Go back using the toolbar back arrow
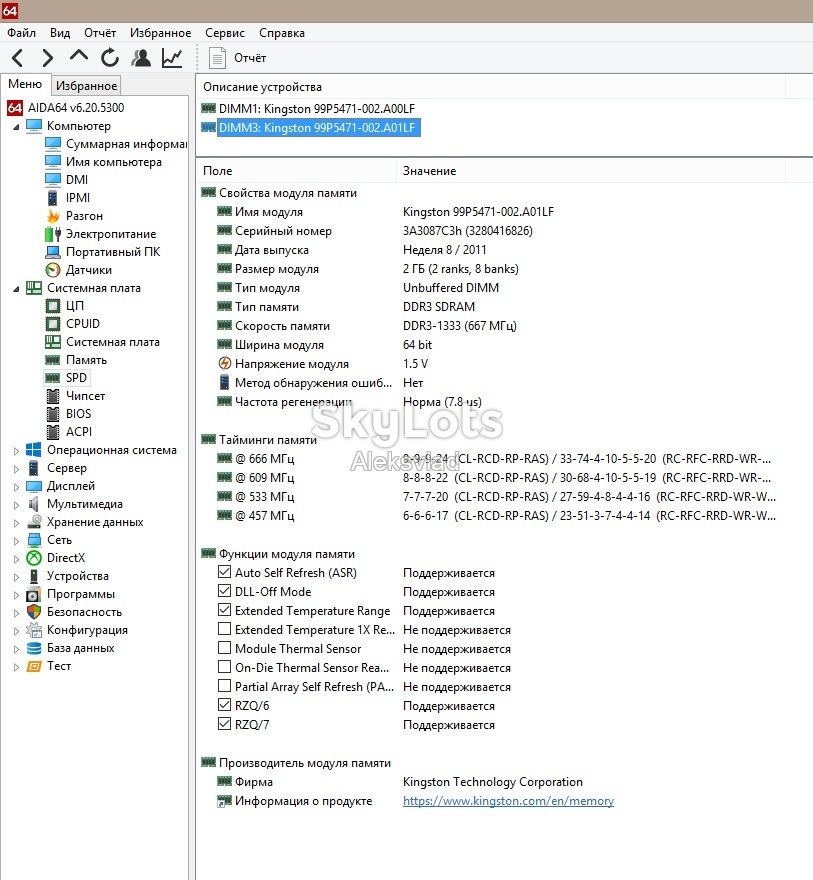The height and width of the screenshot is (880, 813). coord(18,57)
